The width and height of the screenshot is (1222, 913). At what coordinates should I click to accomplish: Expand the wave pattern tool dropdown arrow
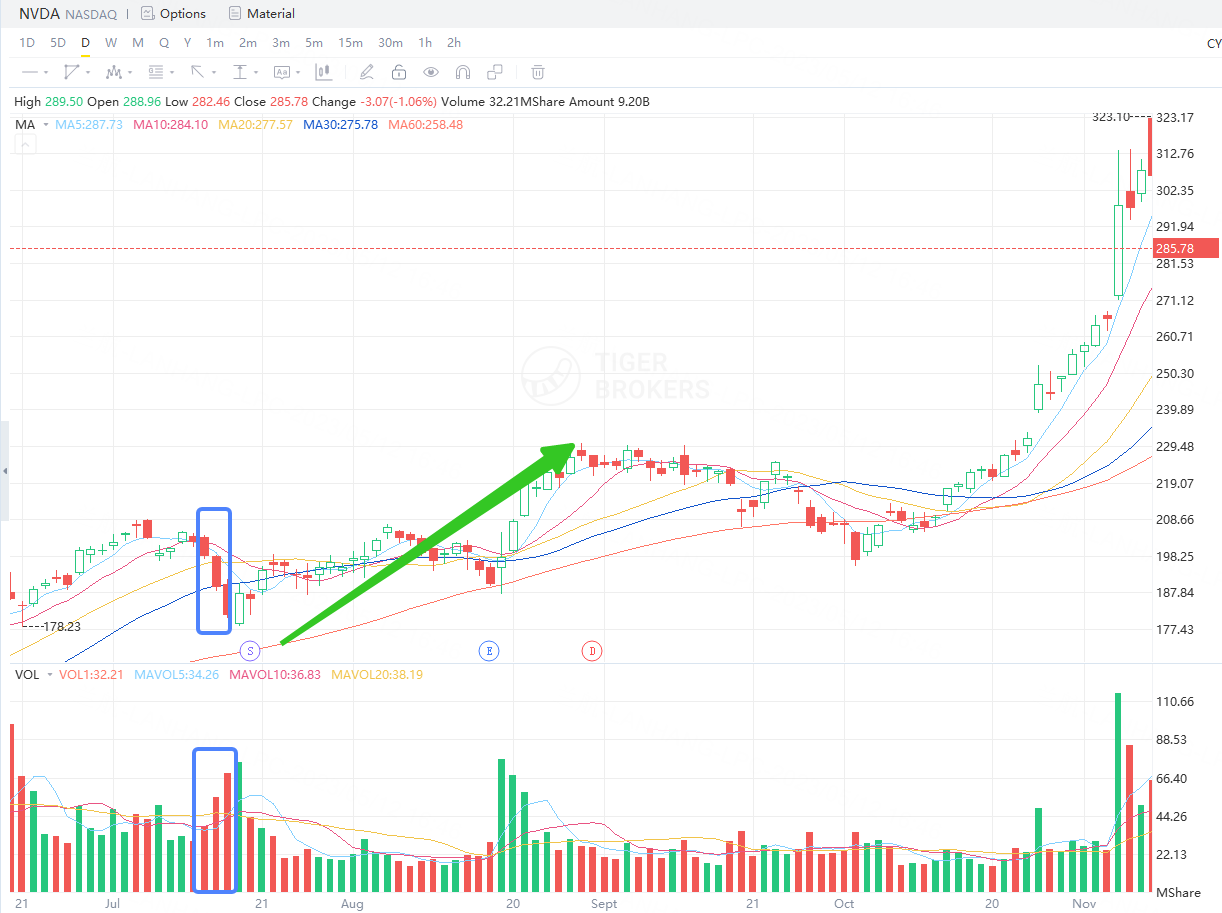[130, 73]
